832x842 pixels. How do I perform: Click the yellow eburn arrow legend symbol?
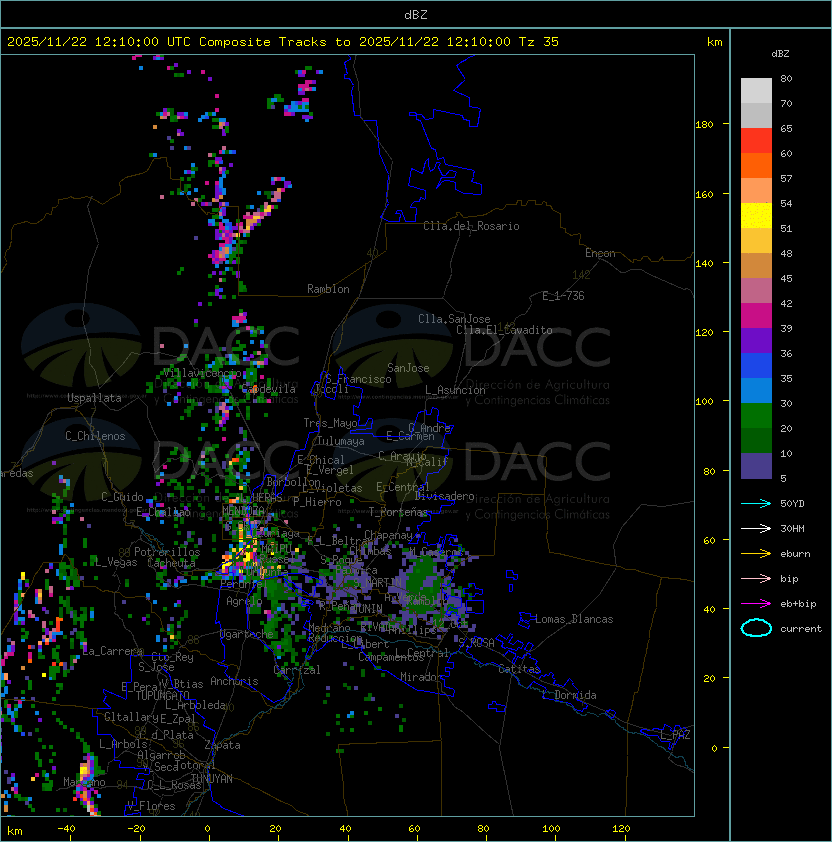point(756,554)
